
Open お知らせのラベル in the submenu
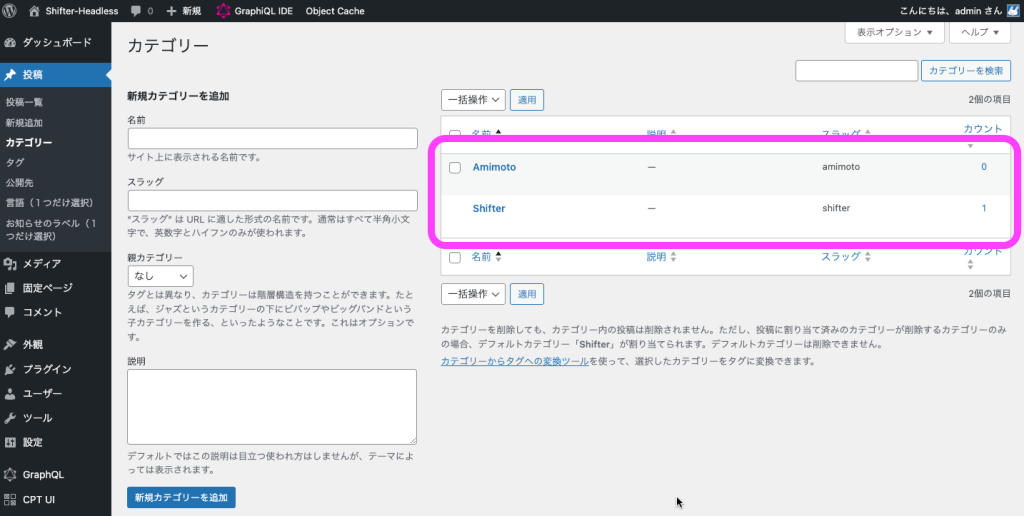51,229
